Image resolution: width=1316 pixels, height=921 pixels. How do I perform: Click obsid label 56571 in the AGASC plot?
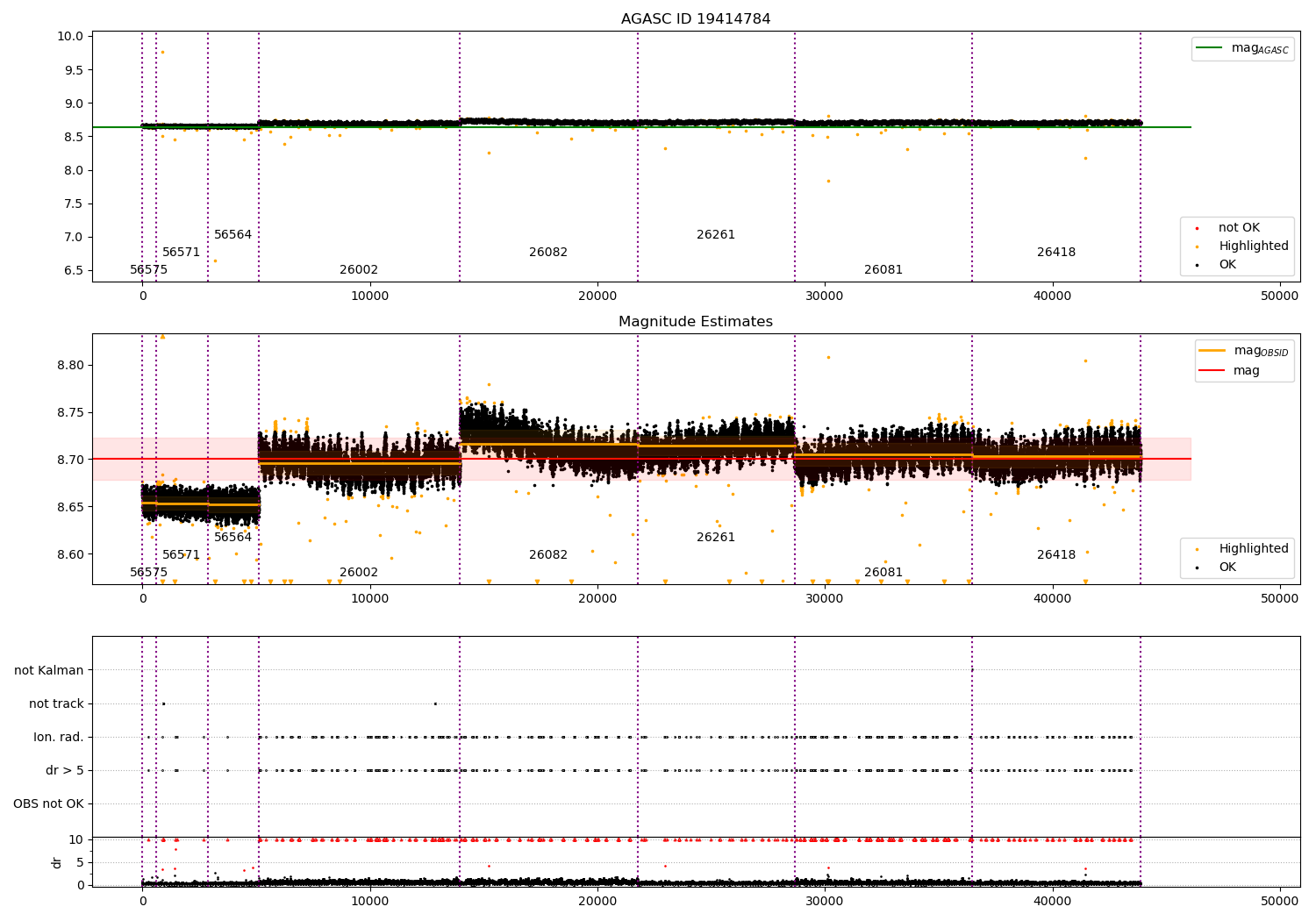[182, 253]
